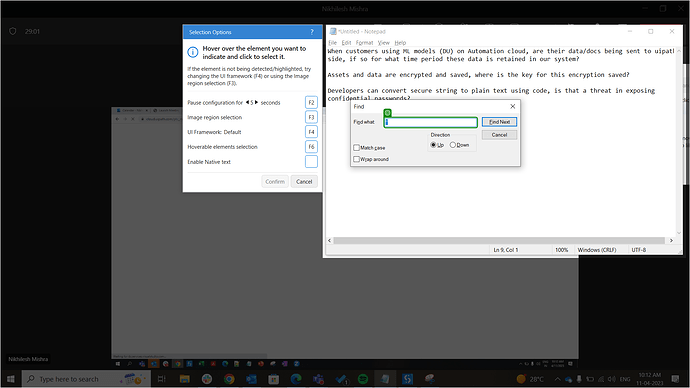Click the 'Nikhilesh Mishra' participant name label
This screenshot has width=690, height=388.
[28, 359]
